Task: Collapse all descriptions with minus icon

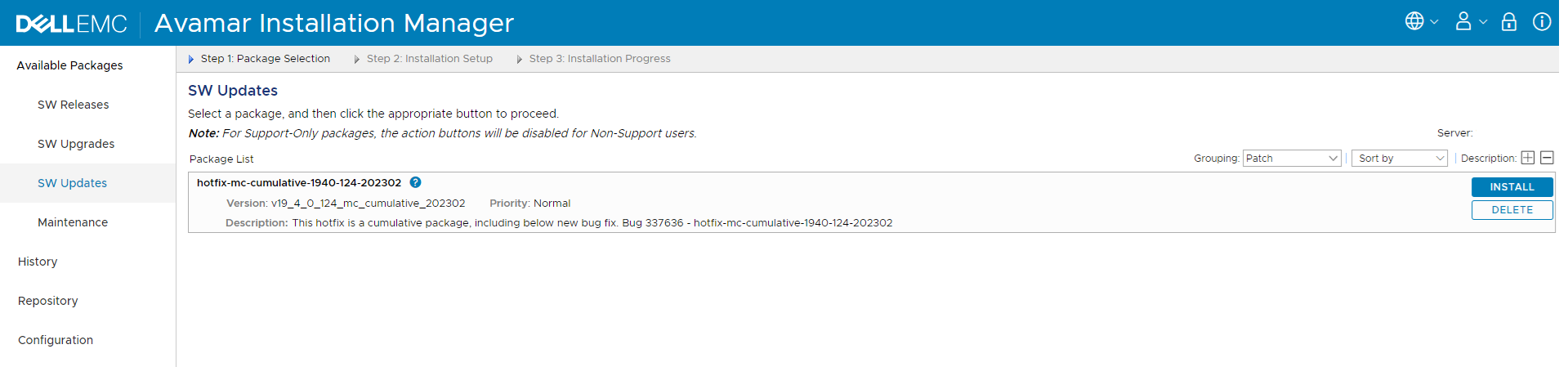Action: [1547, 158]
